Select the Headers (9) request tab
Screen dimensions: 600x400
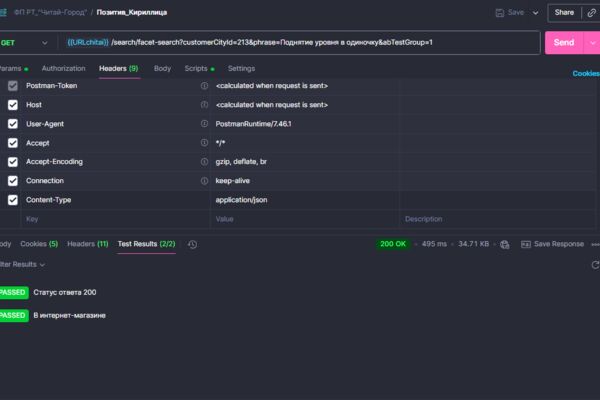[x=119, y=69]
